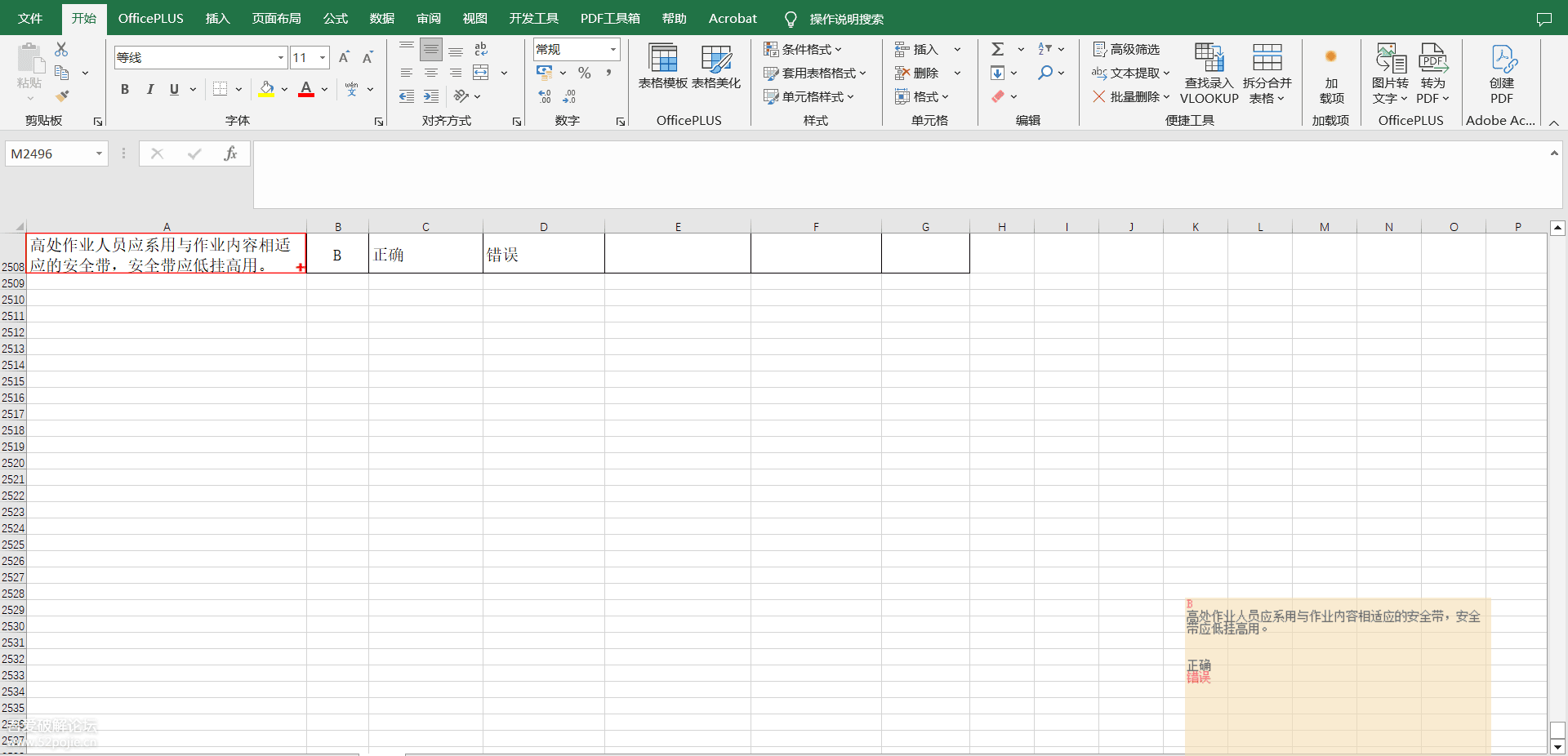1568x756 pixels.
Task: Switch to the 审阅 Review tab
Action: click(429, 19)
